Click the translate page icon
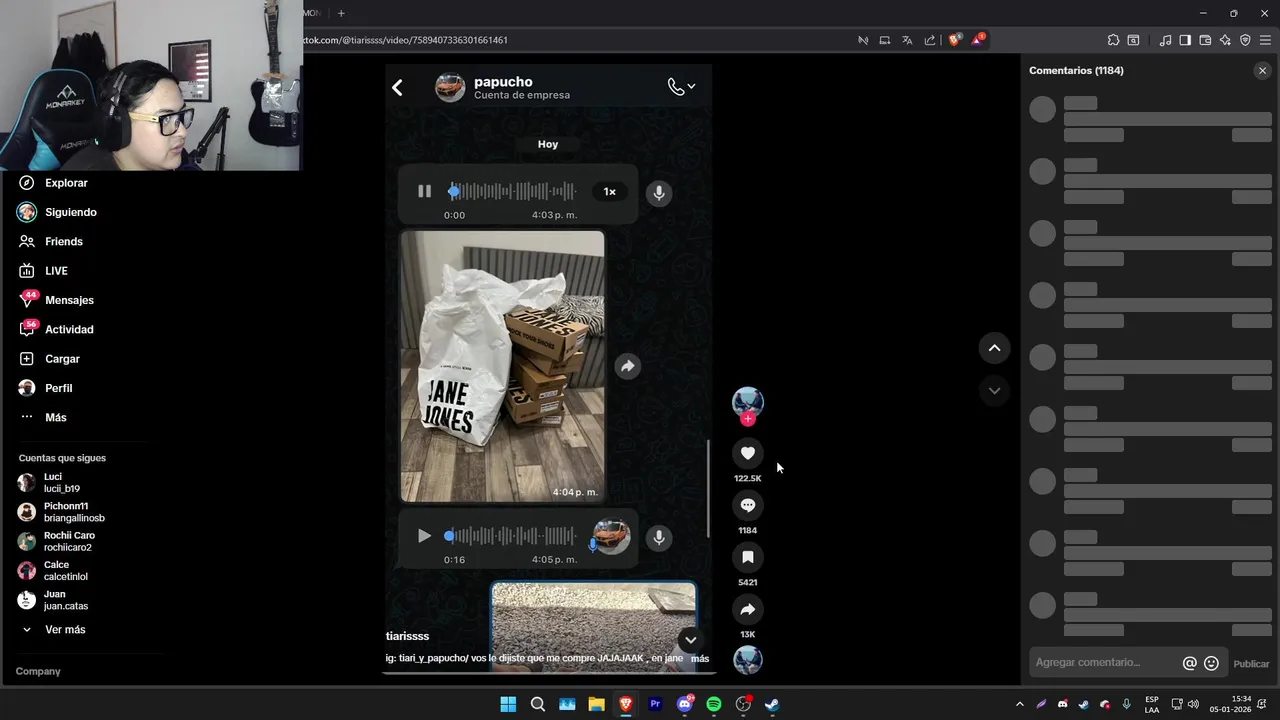This screenshot has width=1280, height=720. pyautogui.click(x=907, y=40)
